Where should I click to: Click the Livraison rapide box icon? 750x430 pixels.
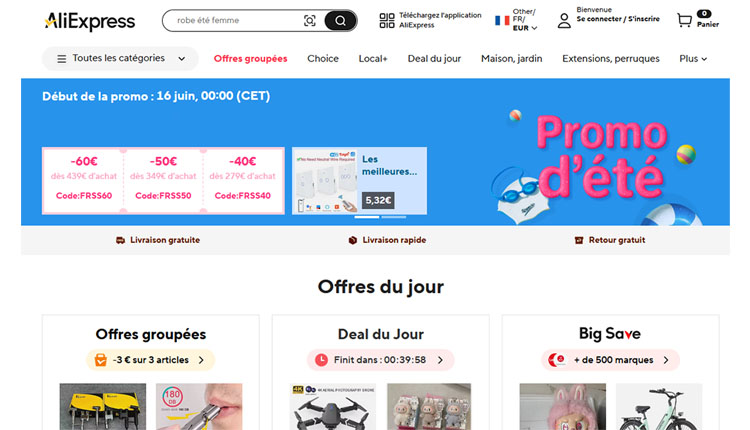[353, 240]
